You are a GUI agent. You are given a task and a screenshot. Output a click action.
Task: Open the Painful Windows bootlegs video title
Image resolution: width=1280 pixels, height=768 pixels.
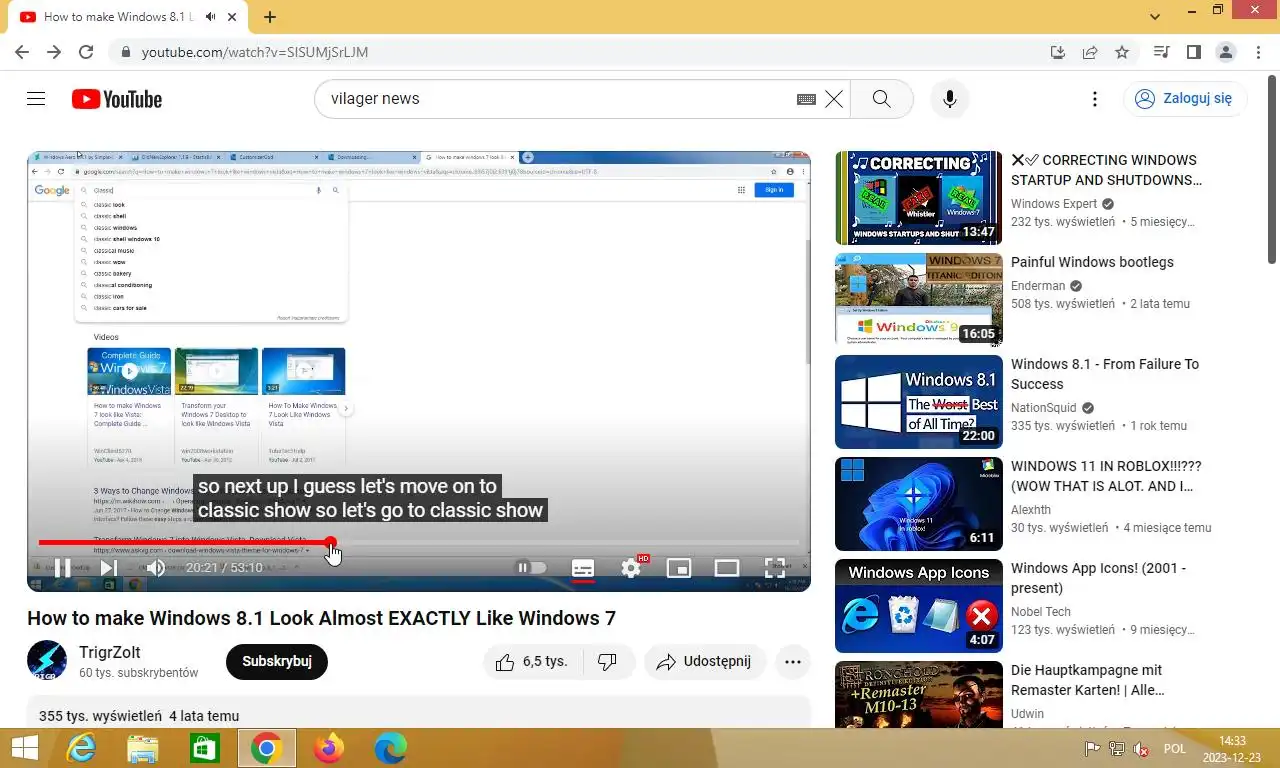coord(1092,262)
